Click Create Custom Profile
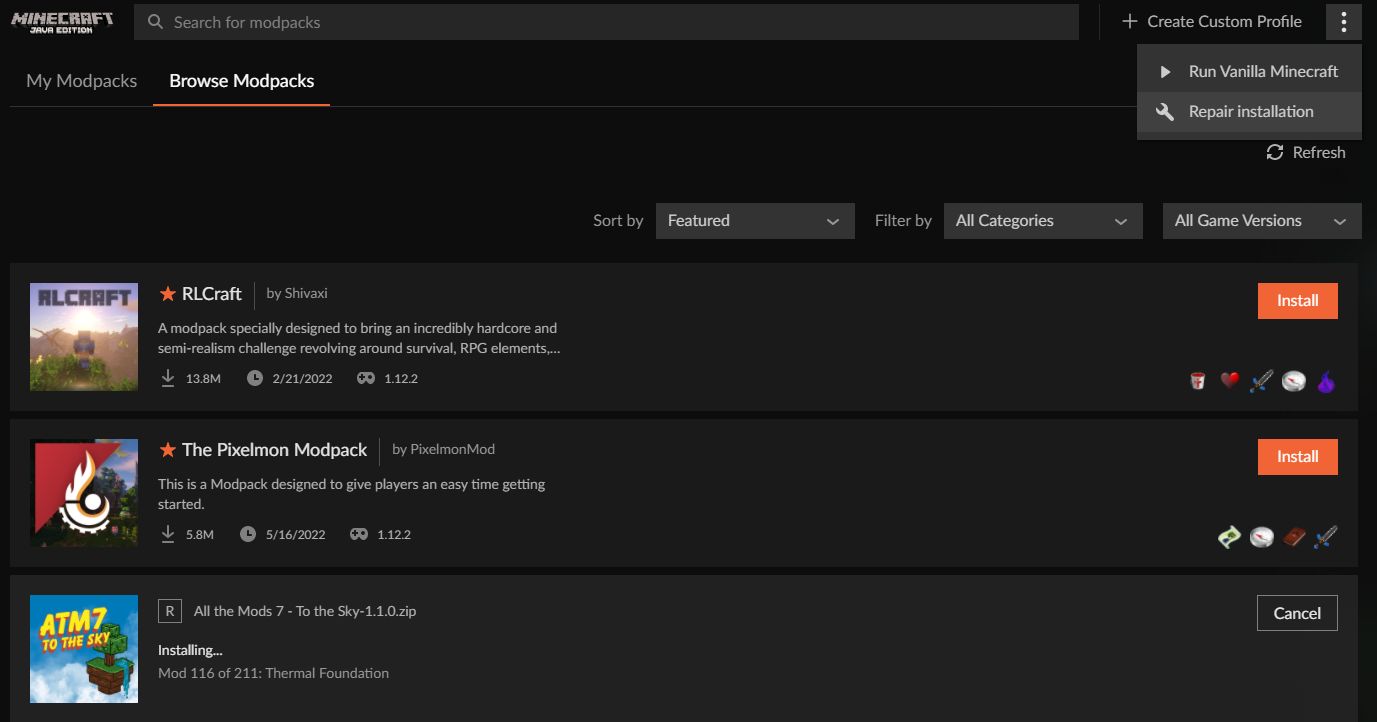 tap(1212, 21)
